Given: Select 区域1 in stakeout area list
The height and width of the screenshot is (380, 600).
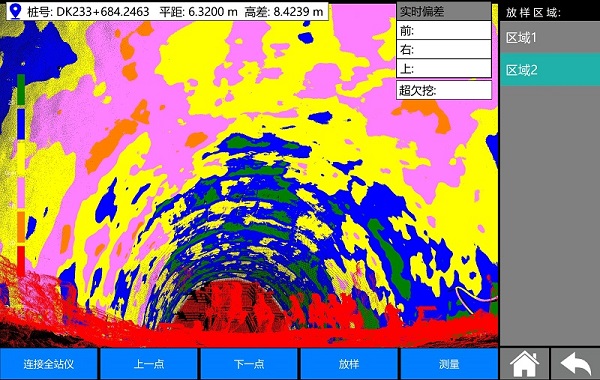Looking at the screenshot, I should pos(550,37).
